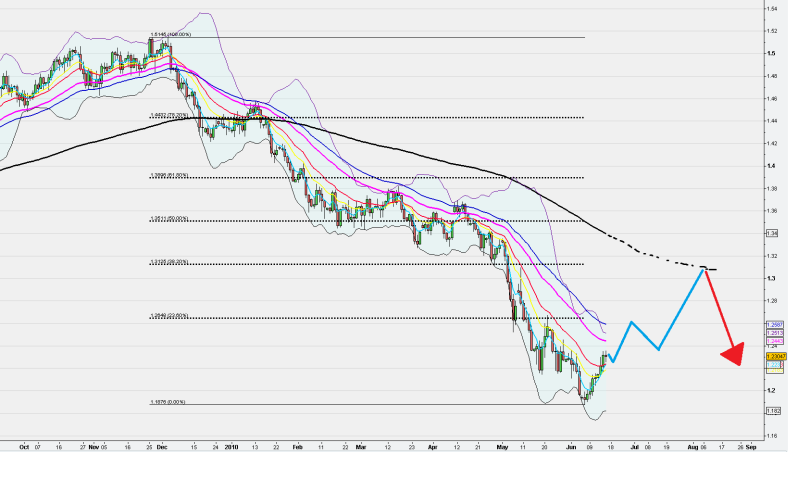Click the 100.00% Fibonacci level label
Image resolution: width=798 pixels, height=480 pixels.
pyautogui.click(x=170, y=35)
